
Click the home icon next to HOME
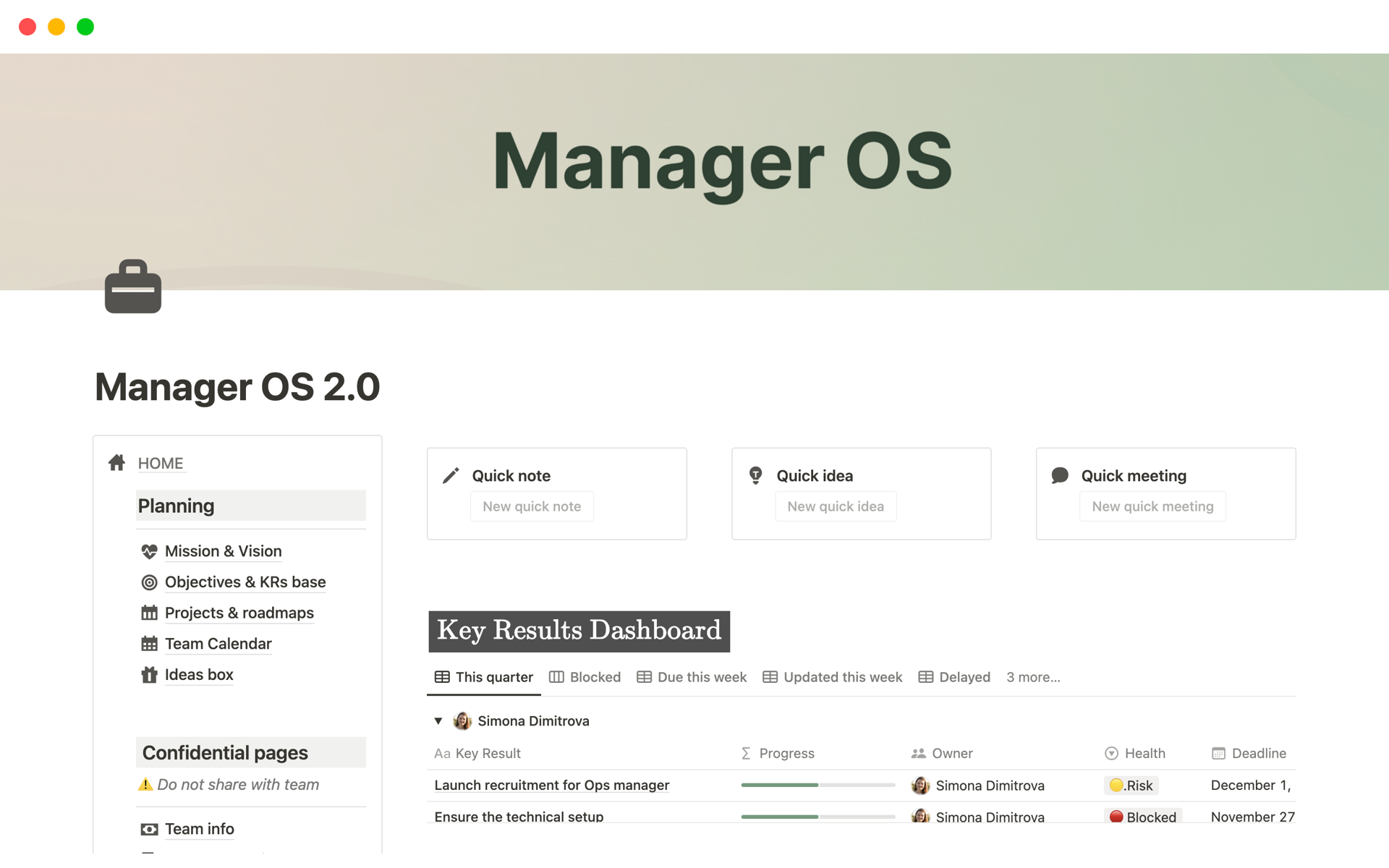click(116, 463)
